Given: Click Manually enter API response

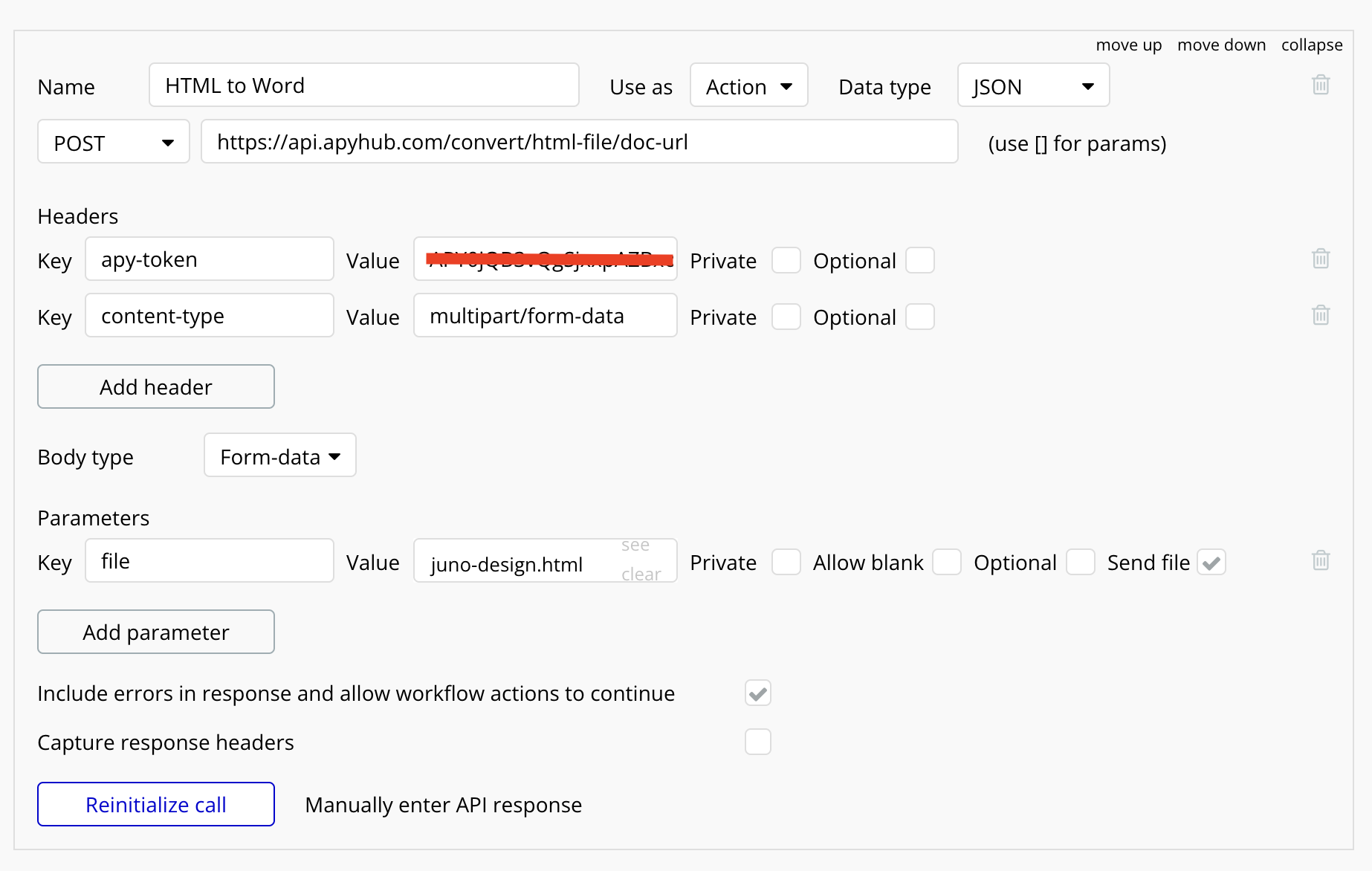Looking at the screenshot, I should [x=443, y=805].
